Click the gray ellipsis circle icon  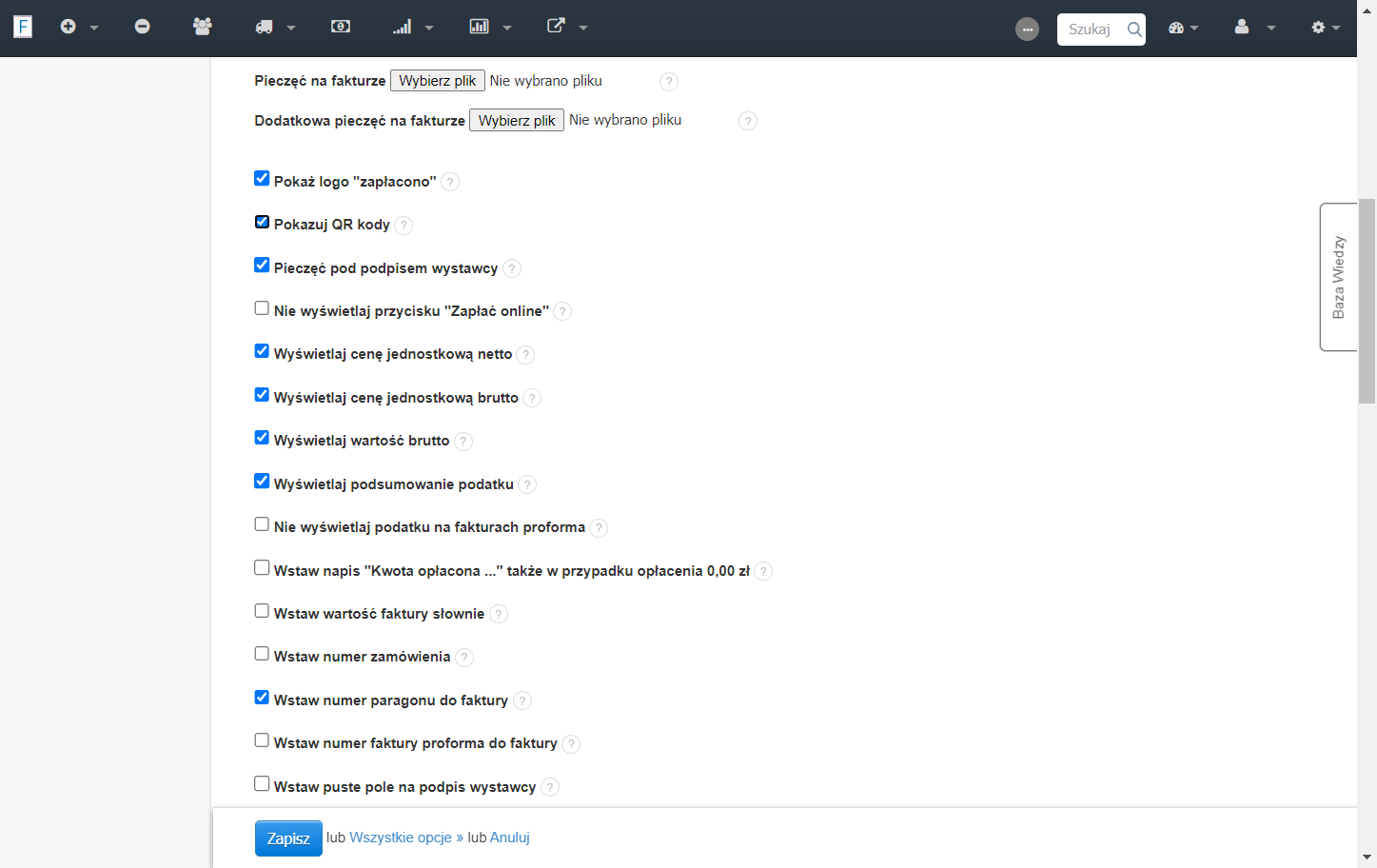1027,30
